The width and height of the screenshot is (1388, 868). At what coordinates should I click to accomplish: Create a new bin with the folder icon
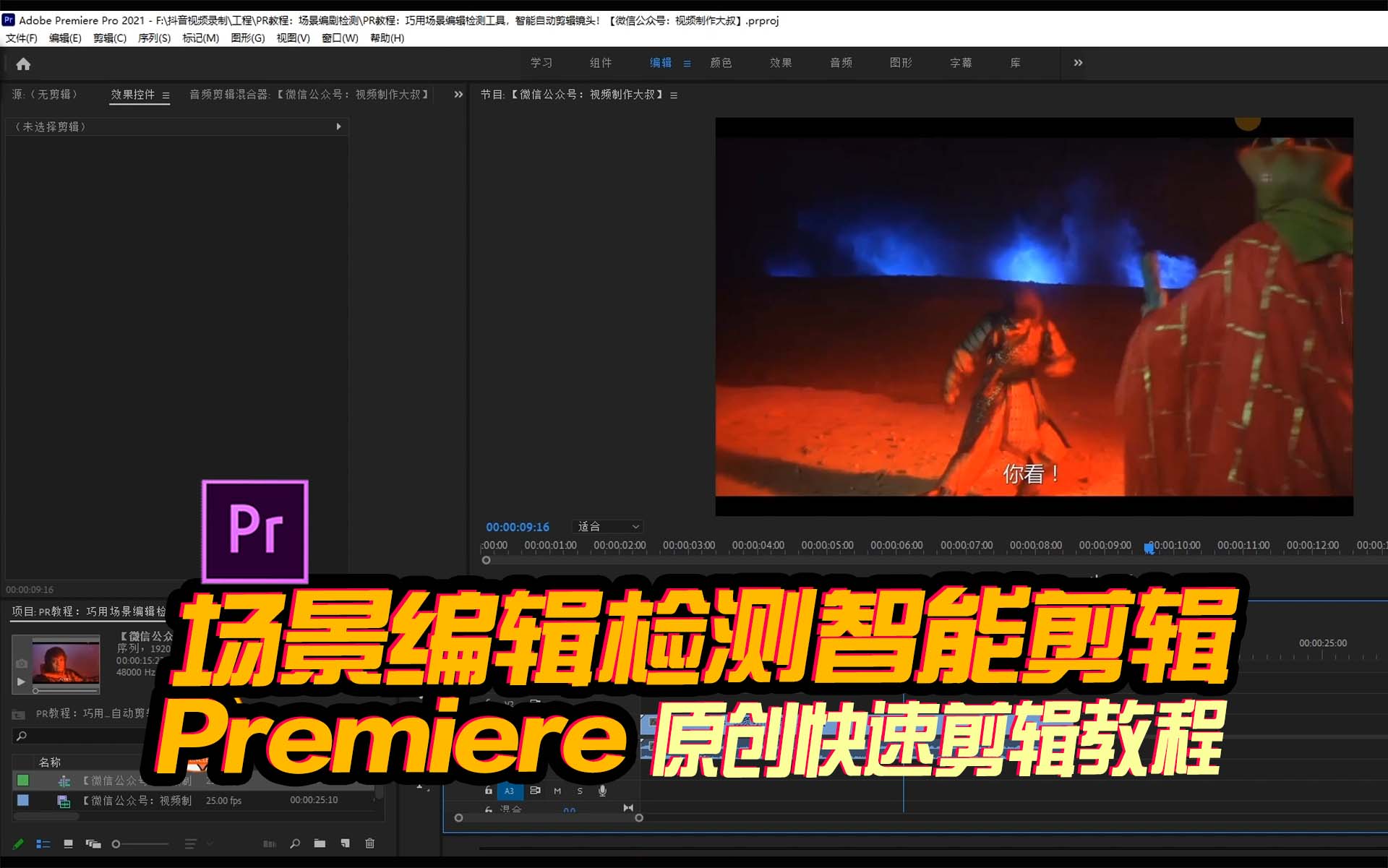pos(320,843)
